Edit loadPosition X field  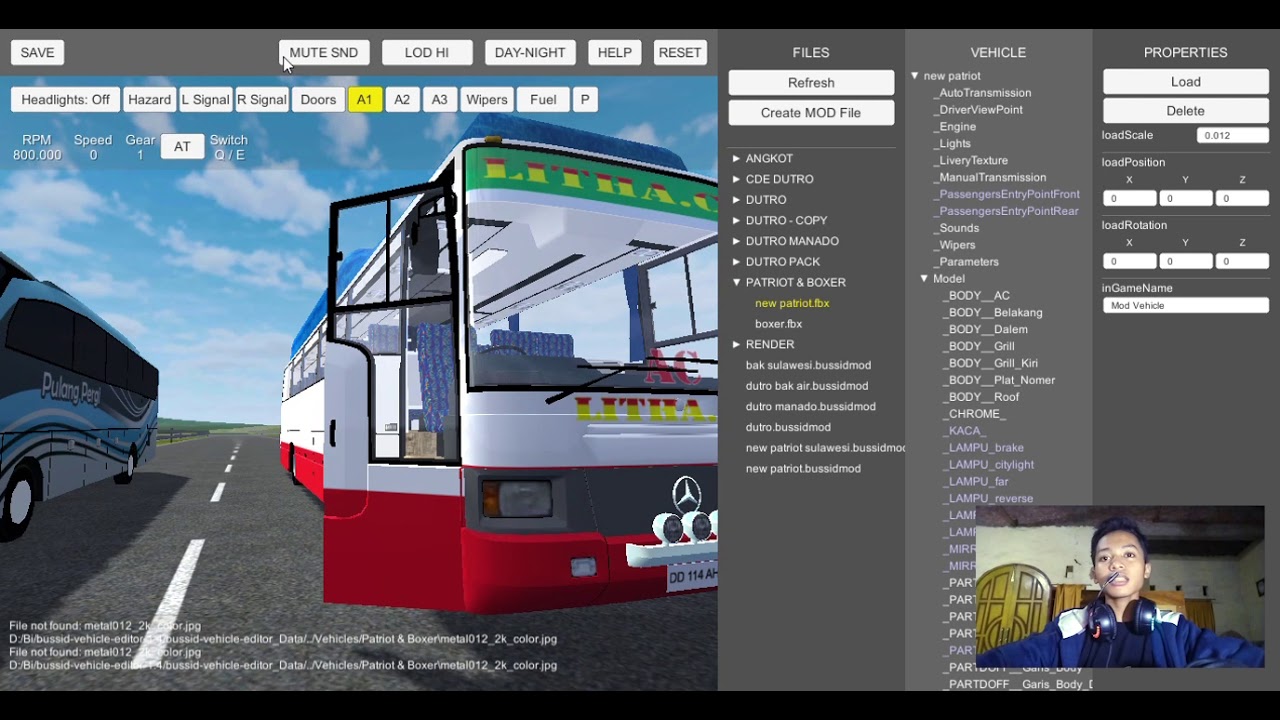click(x=1130, y=199)
